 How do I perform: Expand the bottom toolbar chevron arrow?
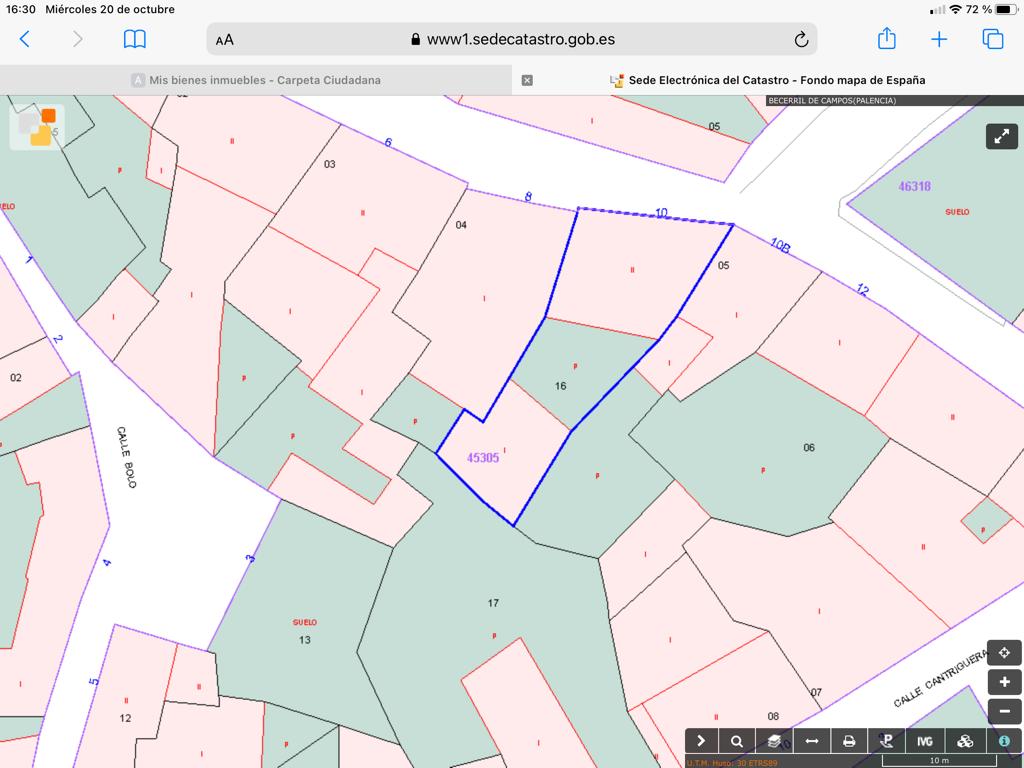tap(701, 741)
